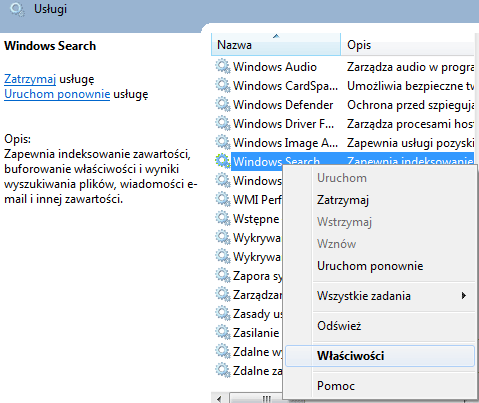Click gear icon beside Windows Driver F...
This screenshot has width=479, height=403.
point(222,123)
